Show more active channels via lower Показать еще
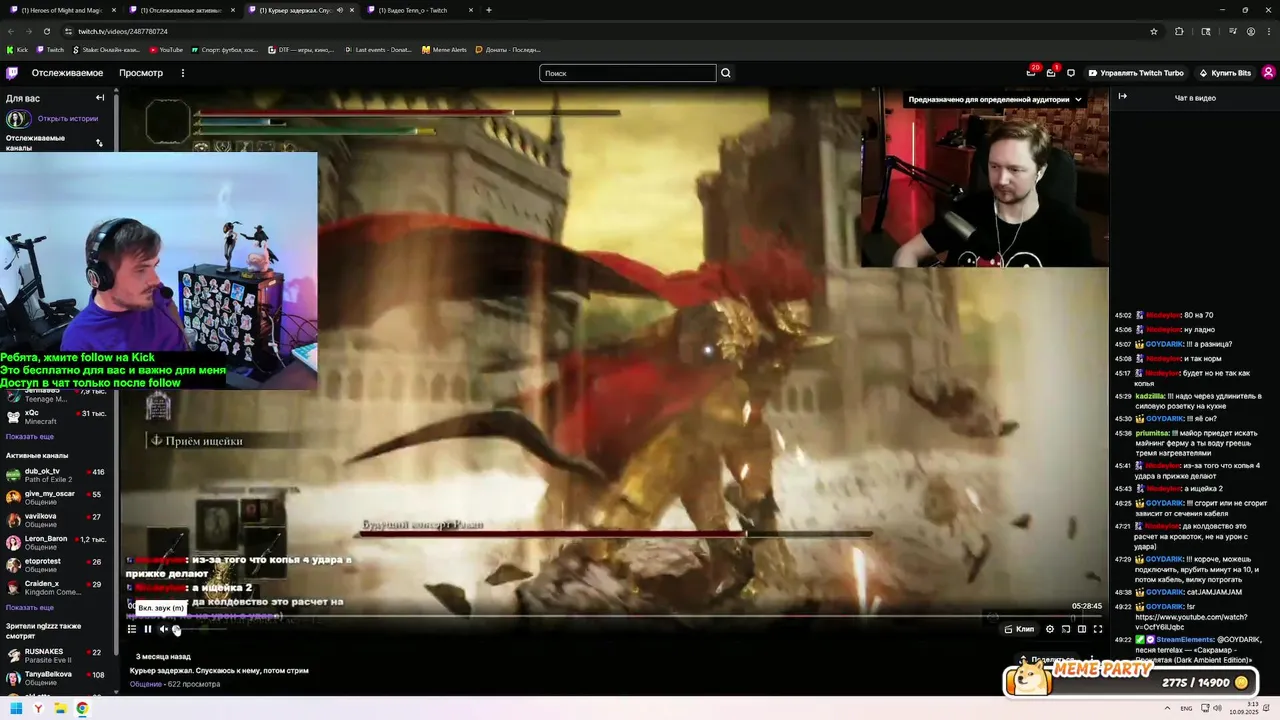Image resolution: width=1280 pixels, height=720 pixels. tap(30, 607)
